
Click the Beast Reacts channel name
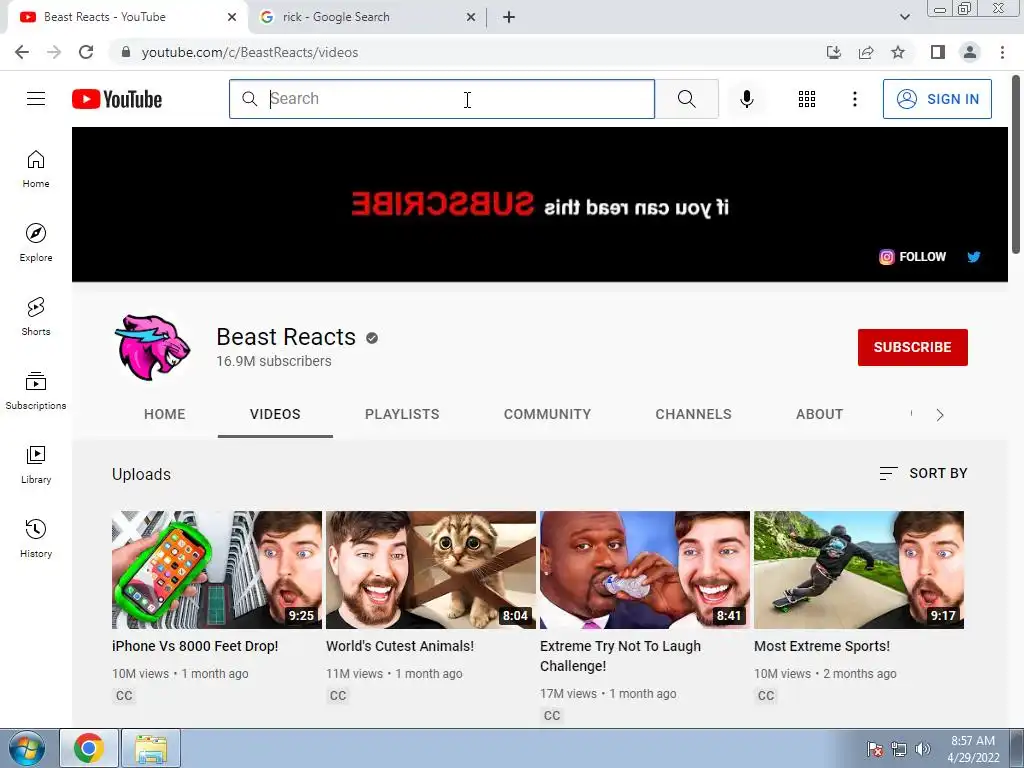click(x=285, y=337)
